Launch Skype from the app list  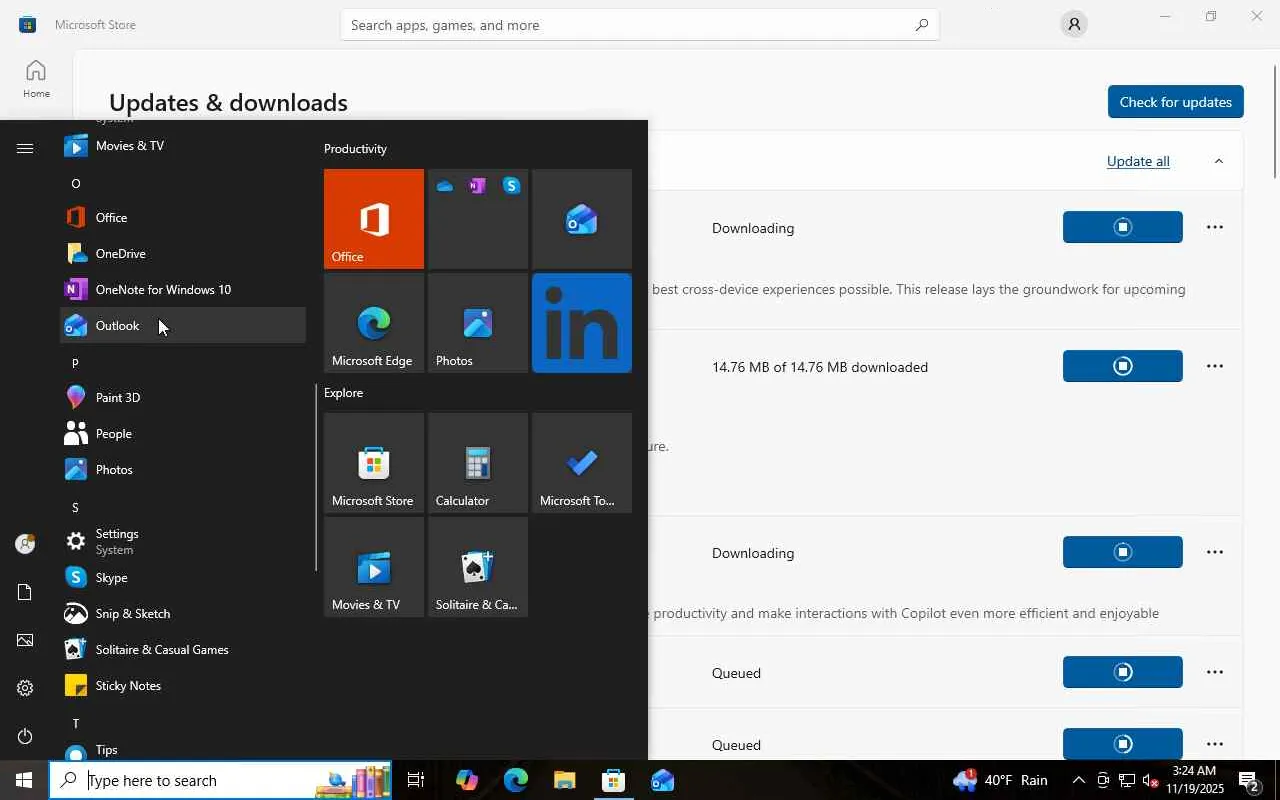point(183,577)
